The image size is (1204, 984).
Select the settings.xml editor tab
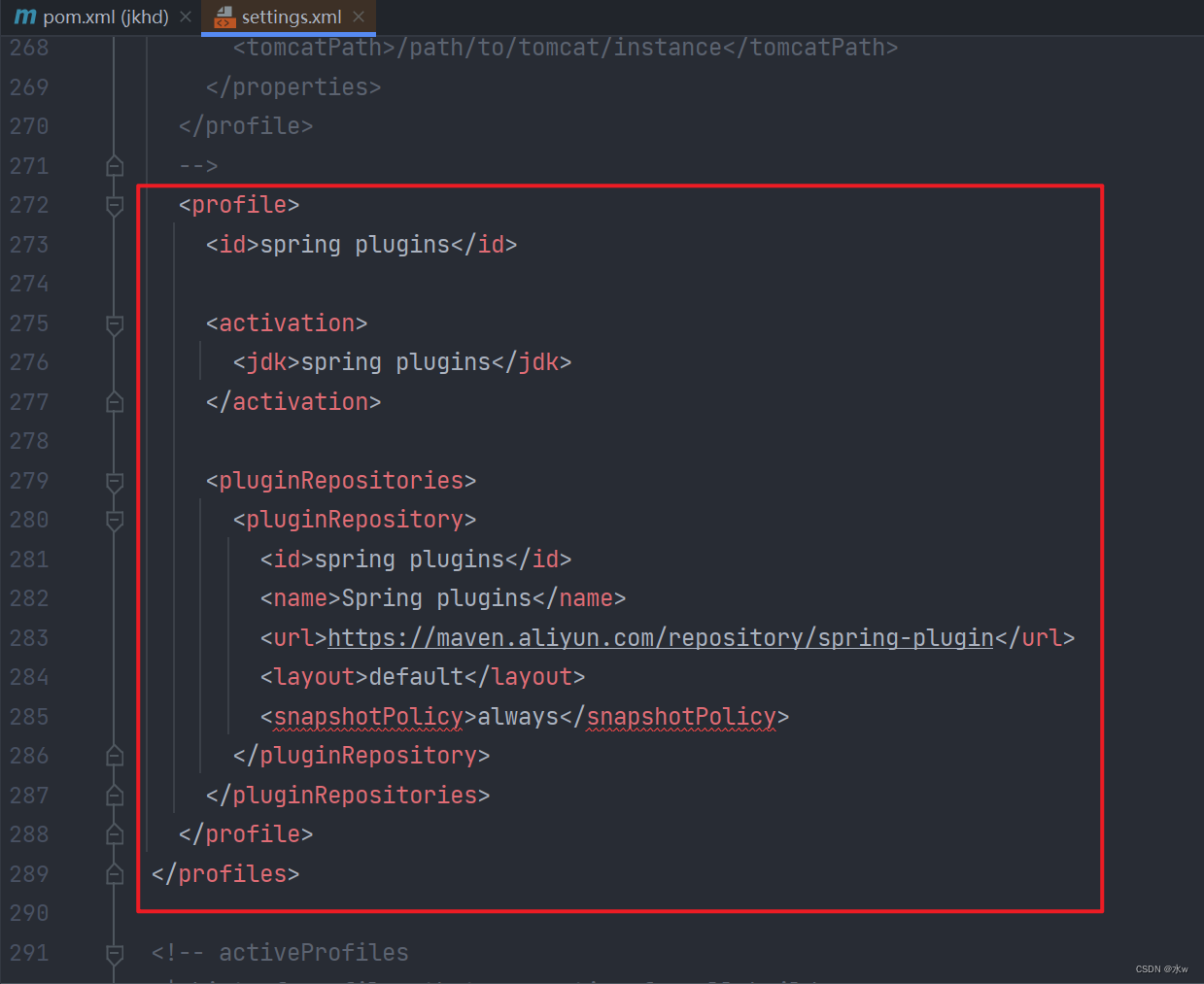pos(291,17)
